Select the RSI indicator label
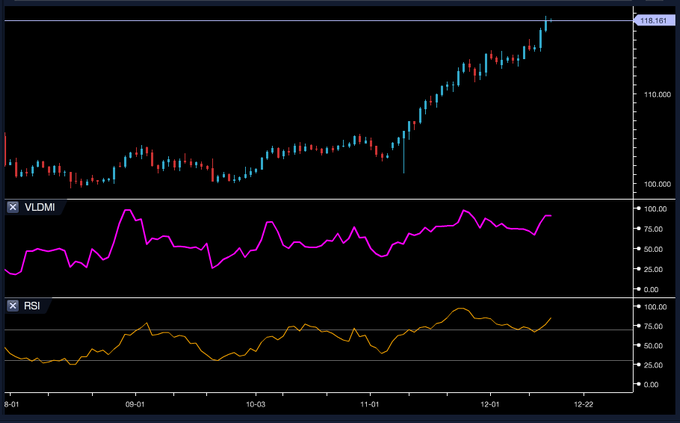Screen dimensions: 680x423 pos(32,306)
